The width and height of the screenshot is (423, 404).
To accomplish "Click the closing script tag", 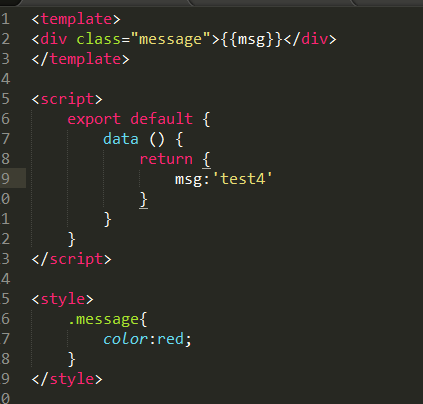I will coord(71,259).
